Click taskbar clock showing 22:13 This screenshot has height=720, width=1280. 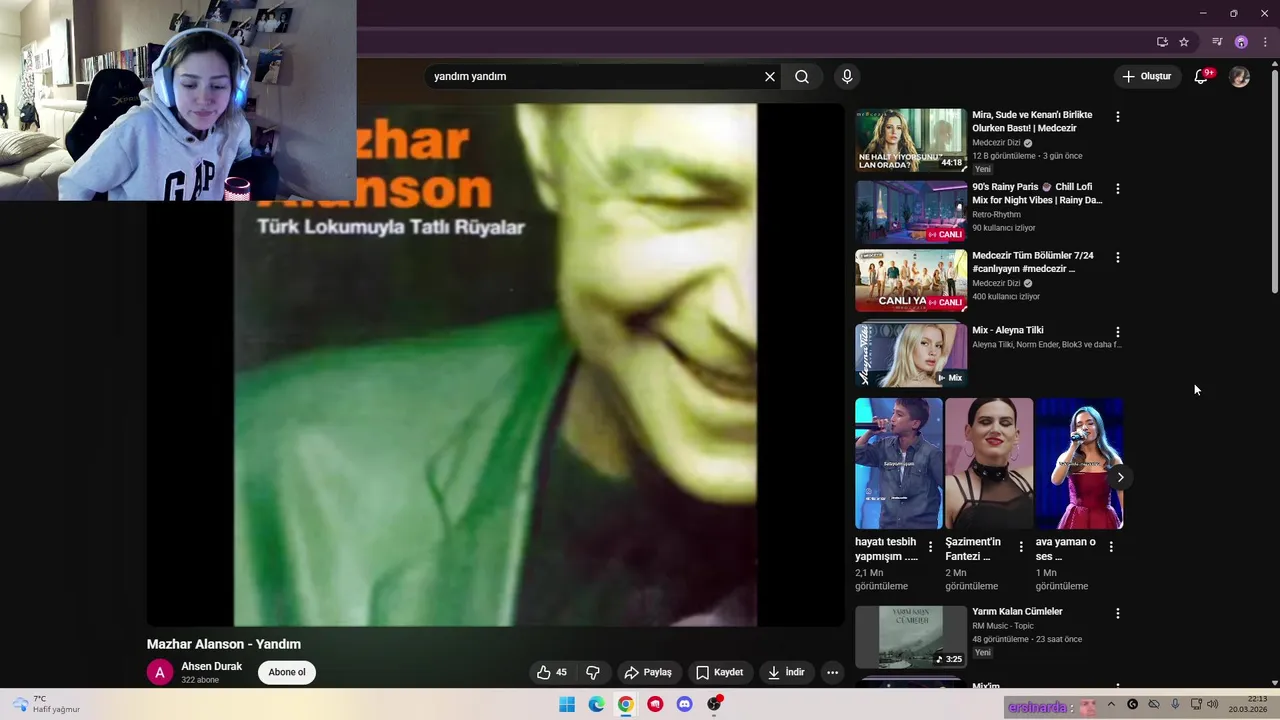1248,704
